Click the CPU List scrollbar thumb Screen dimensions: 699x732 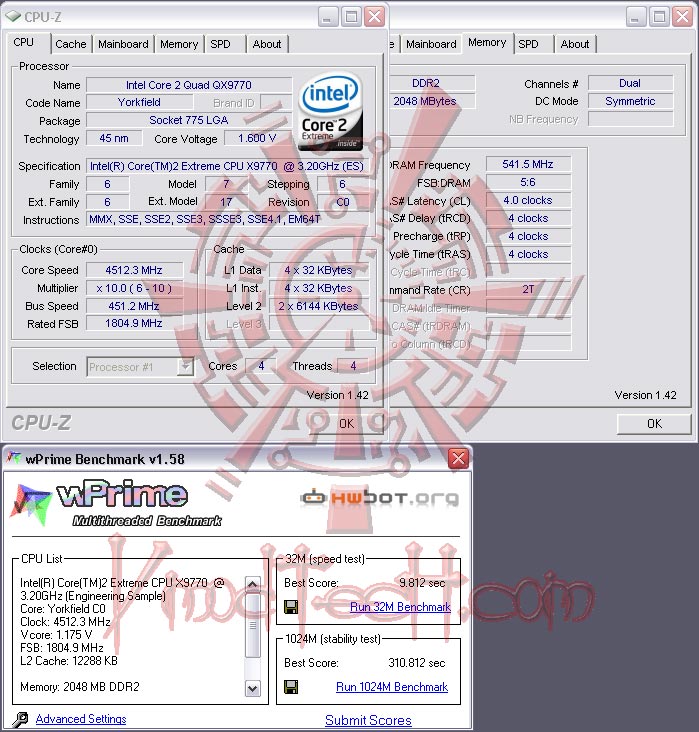click(253, 625)
